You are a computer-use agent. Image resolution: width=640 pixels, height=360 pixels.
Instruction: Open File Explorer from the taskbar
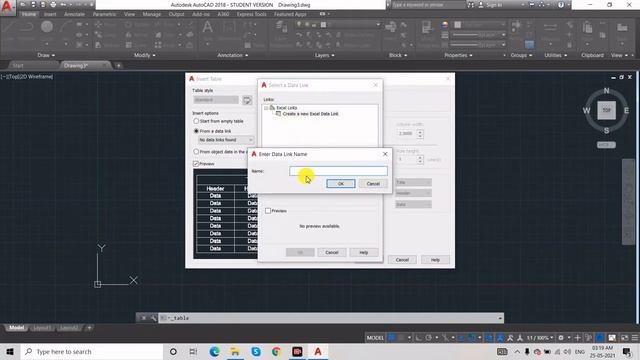coord(235,351)
